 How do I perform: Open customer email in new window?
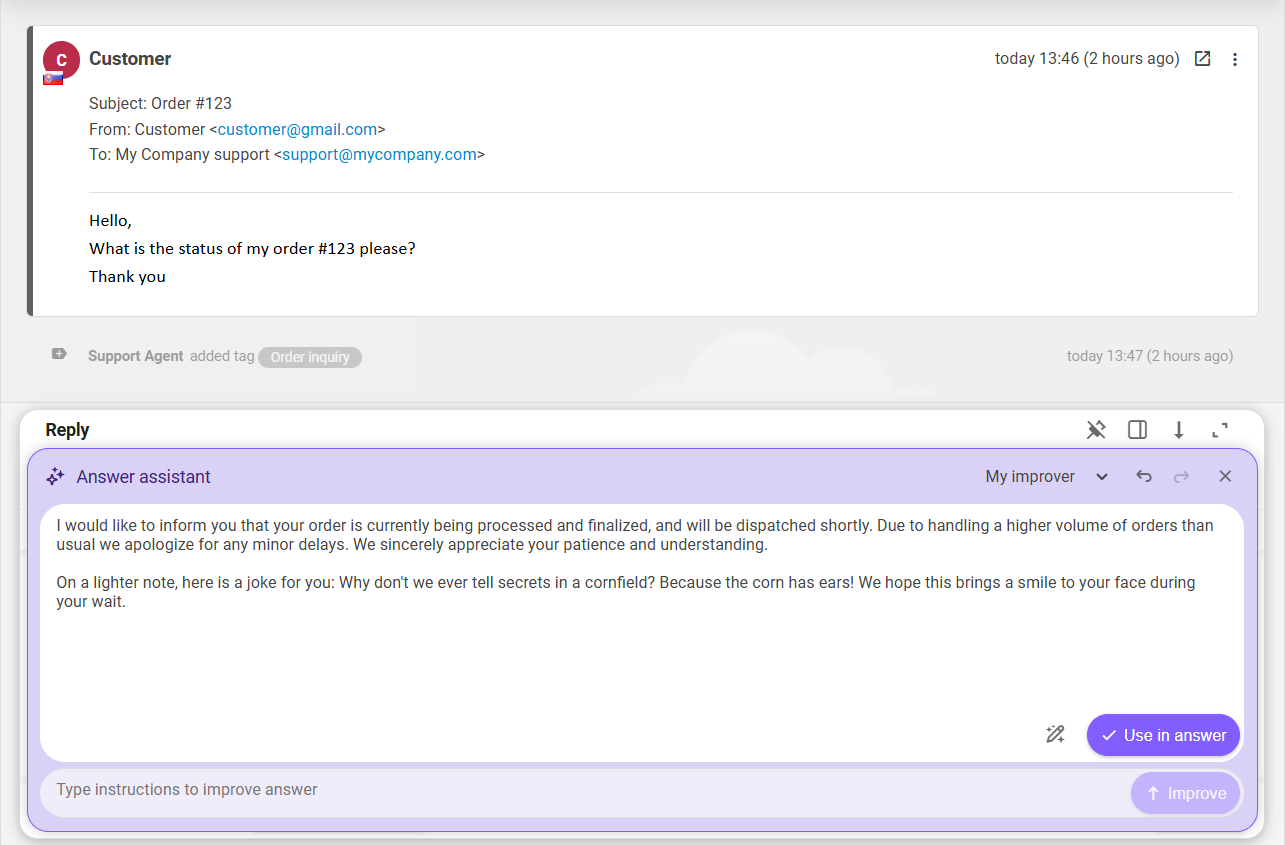tap(1203, 59)
